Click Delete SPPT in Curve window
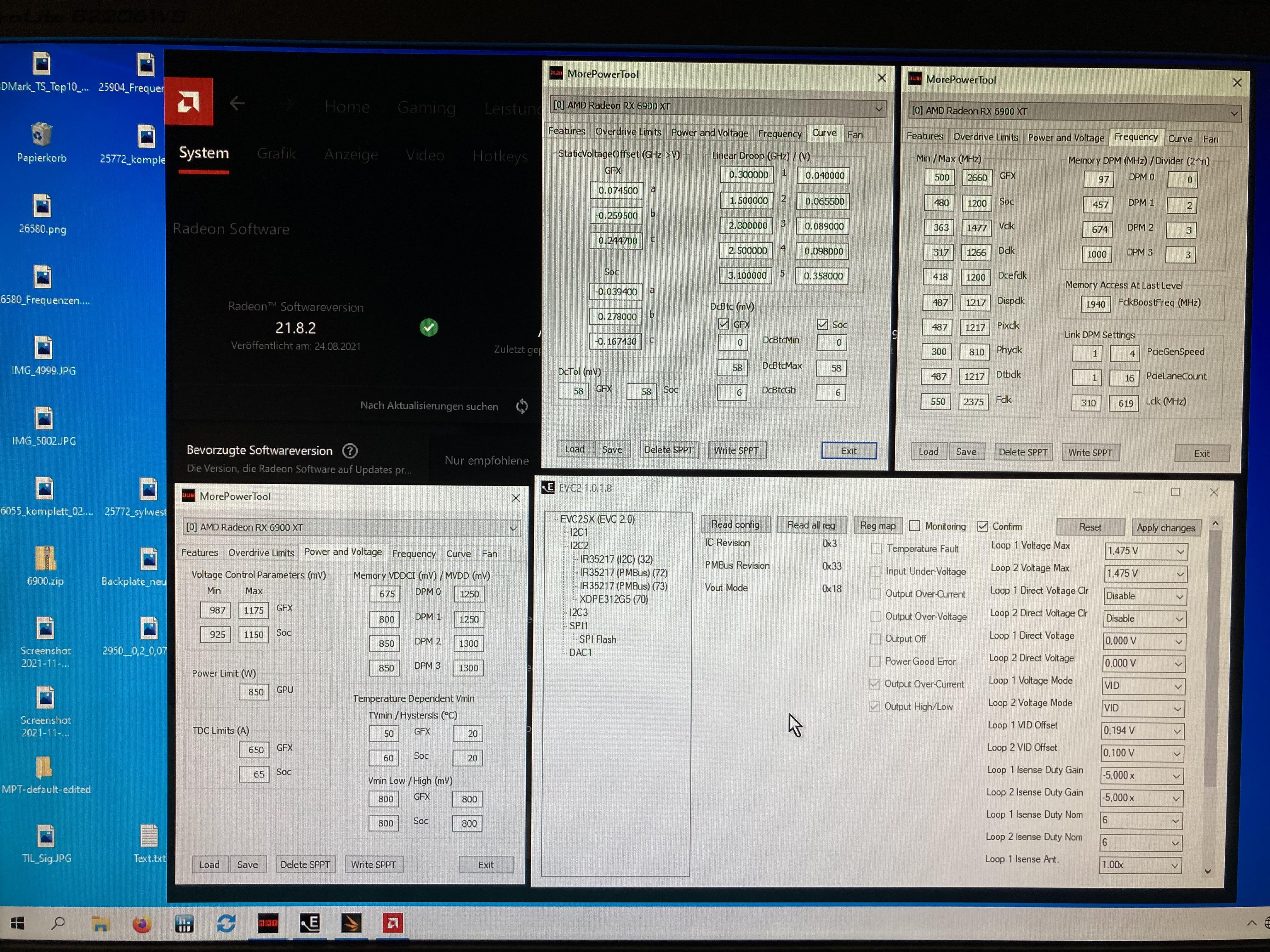The width and height of the screenshot is (1270, 952). [668, 450]
